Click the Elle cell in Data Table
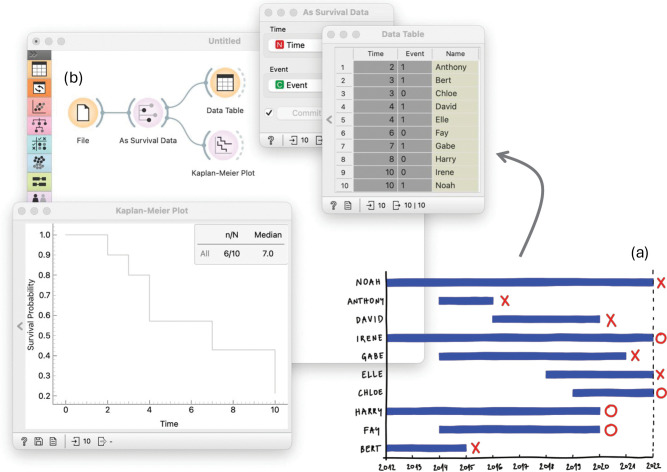The height and width of the screenshot is (472, 667). click(455, 120)
